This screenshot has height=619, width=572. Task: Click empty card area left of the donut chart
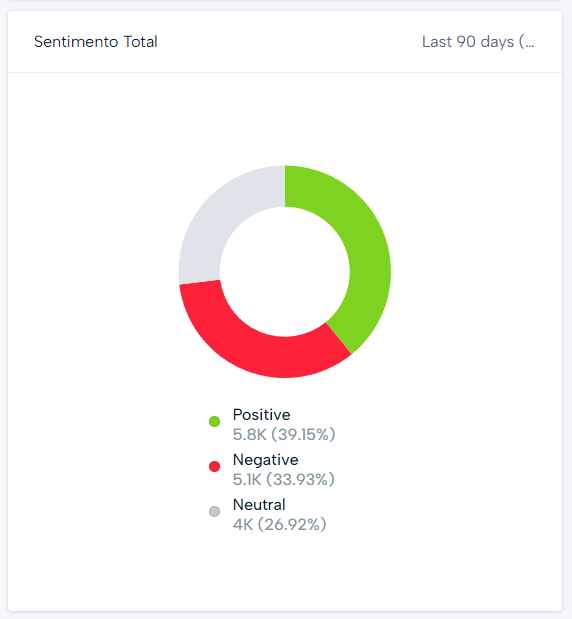(x=93, y=272)
